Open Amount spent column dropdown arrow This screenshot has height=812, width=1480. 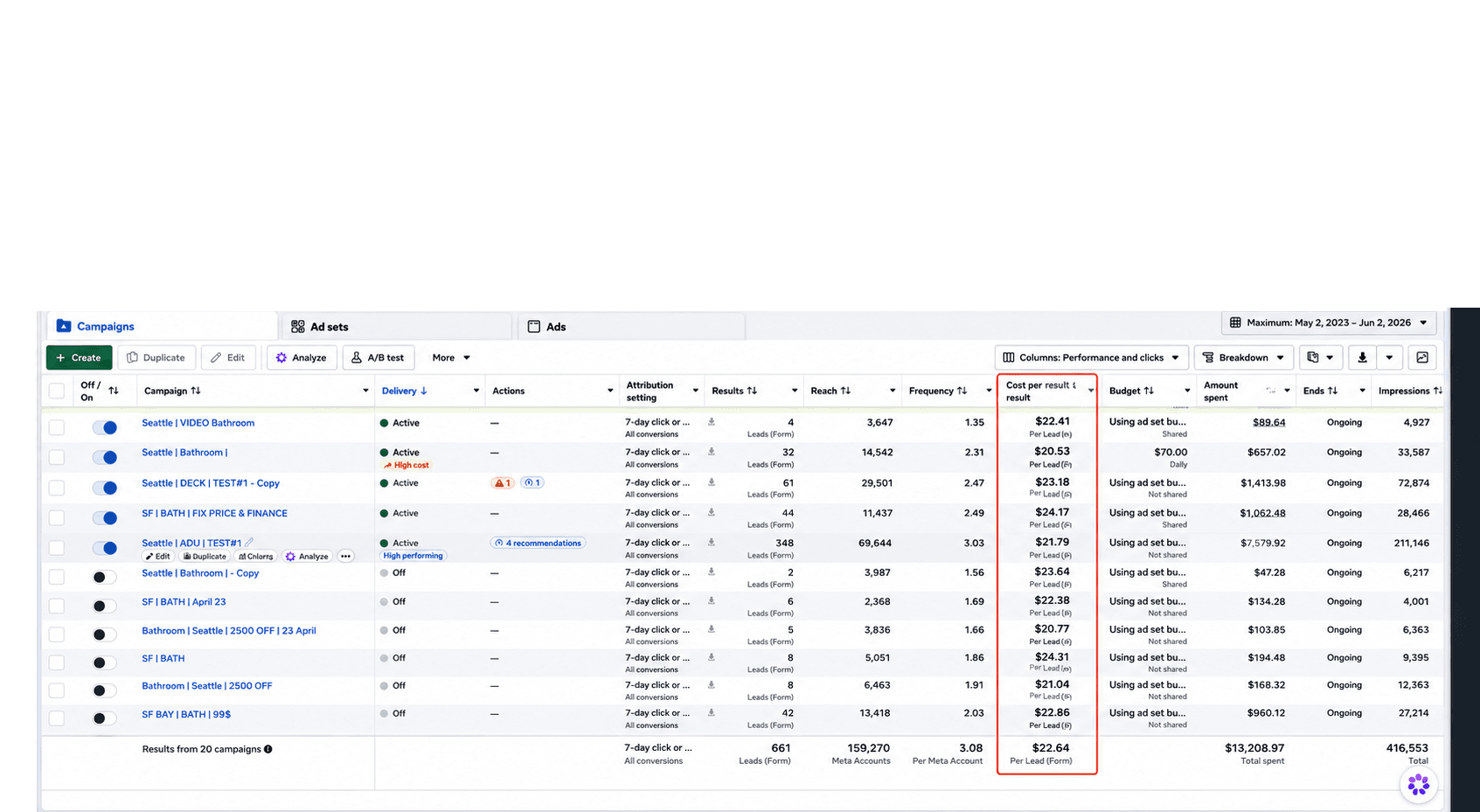tap(1287, 391)
